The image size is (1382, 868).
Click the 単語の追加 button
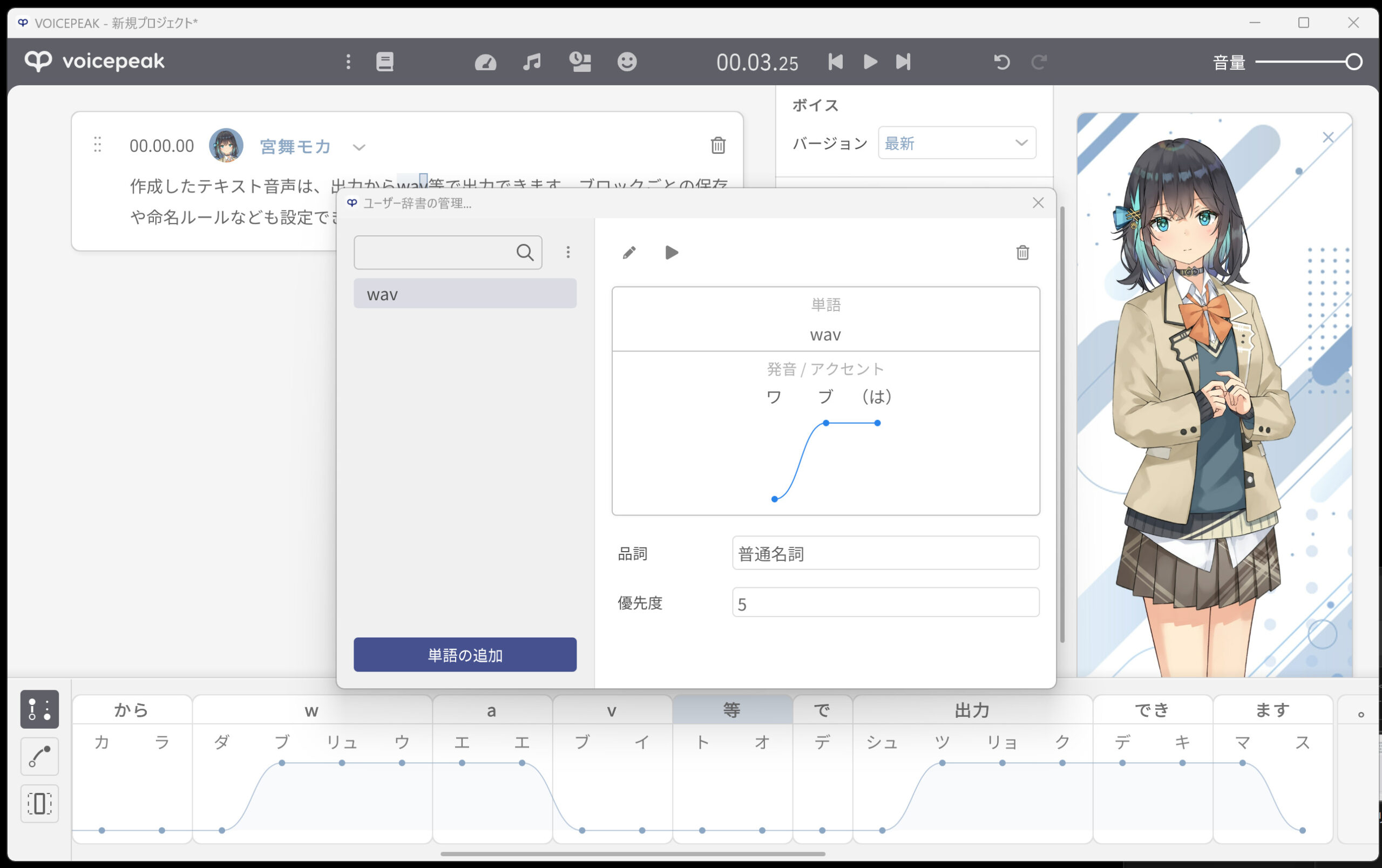click(465, 655)
